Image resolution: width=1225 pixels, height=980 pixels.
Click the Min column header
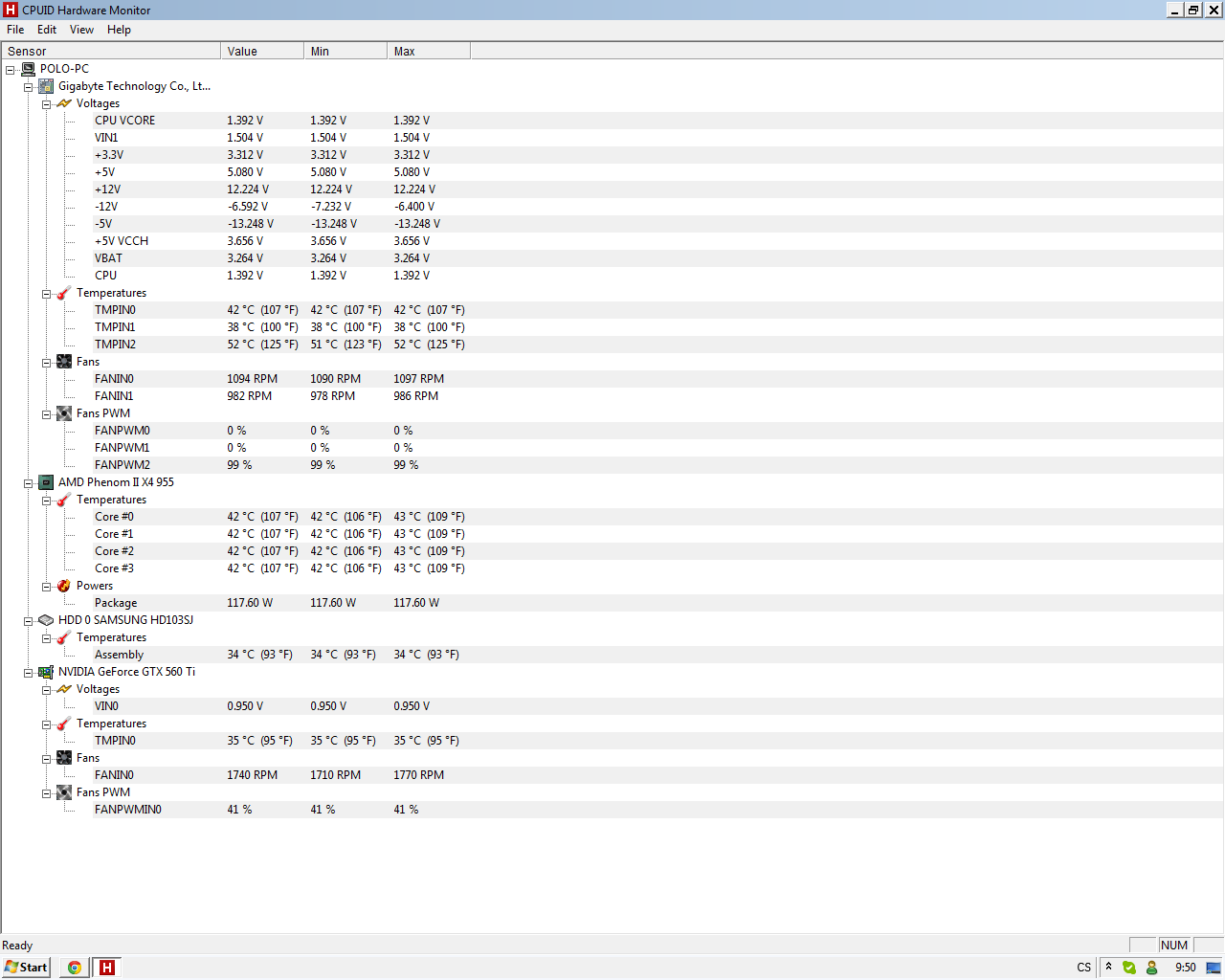pos(345,51)
